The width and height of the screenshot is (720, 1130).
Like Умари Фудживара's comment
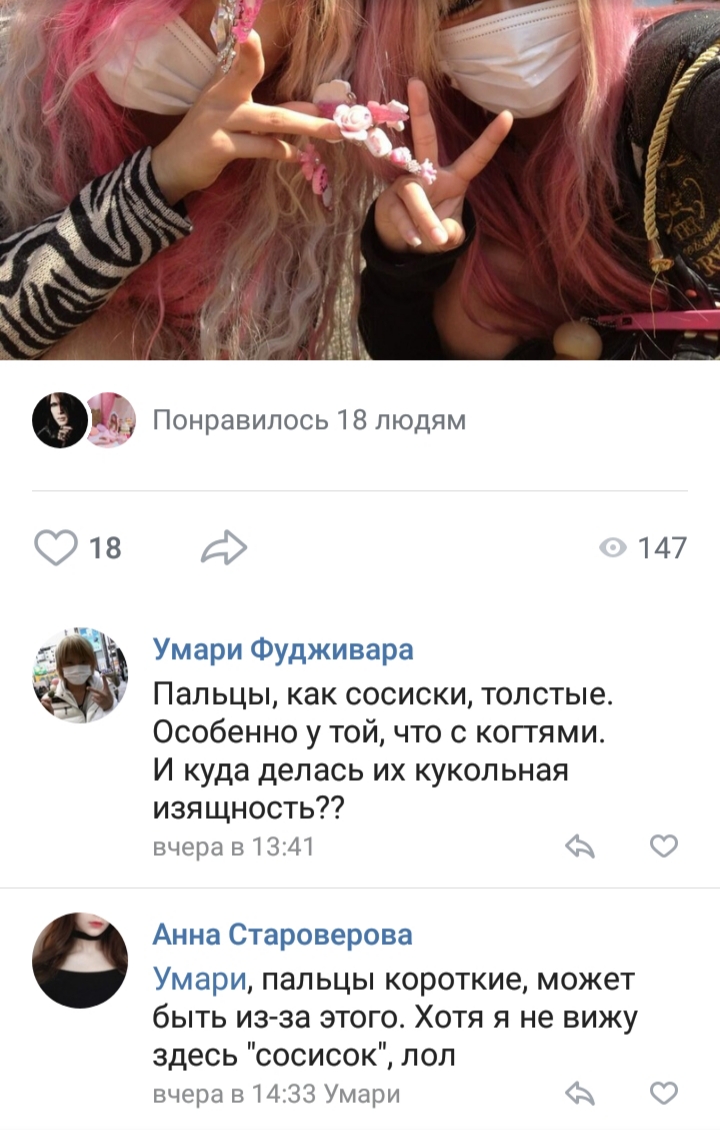[664, 846]
